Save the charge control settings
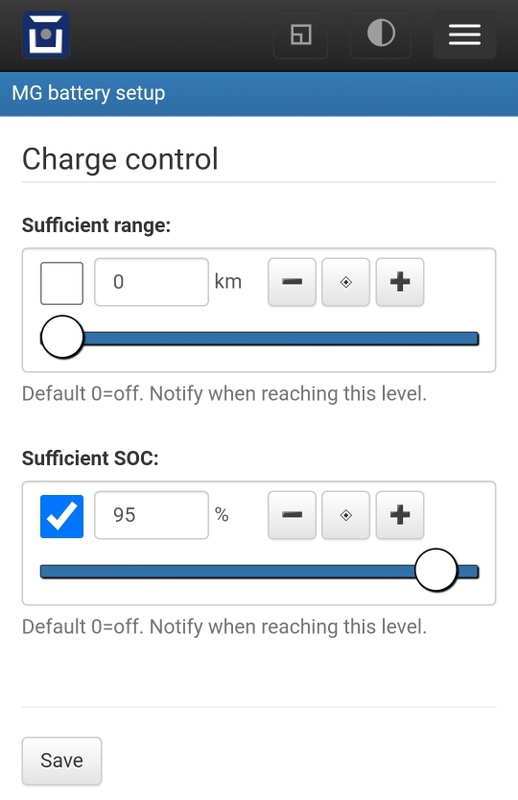518x800 pixels. tap(62, 761)
